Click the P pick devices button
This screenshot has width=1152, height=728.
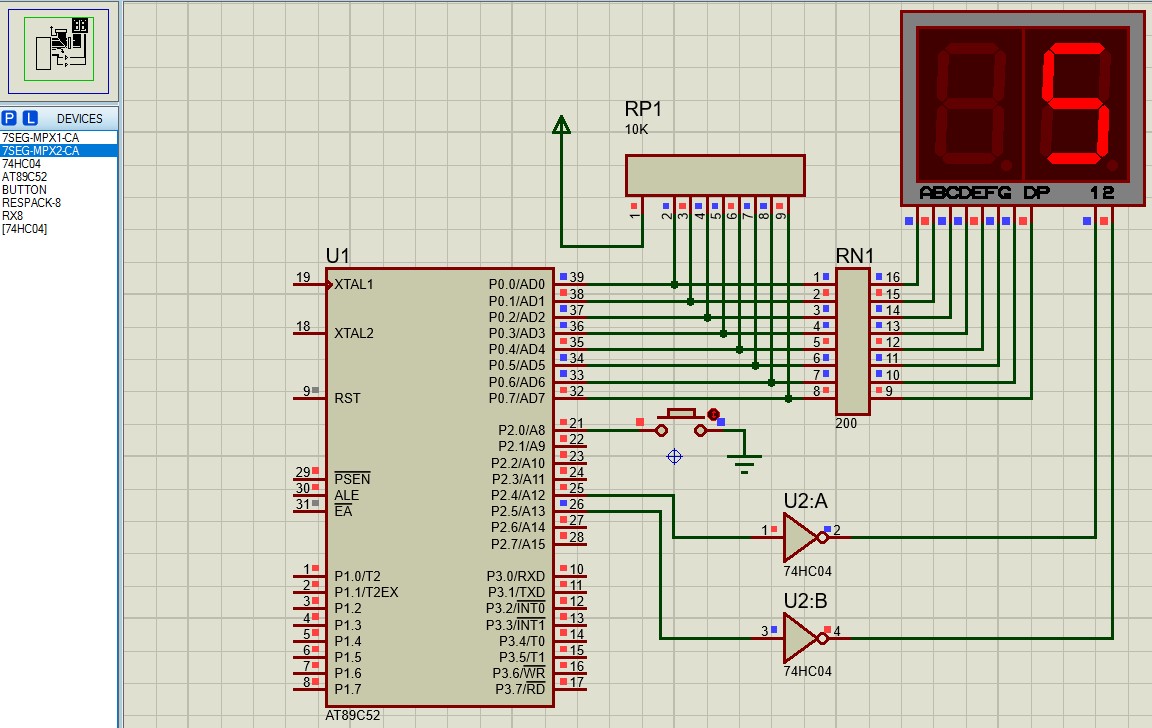[10, 118]
